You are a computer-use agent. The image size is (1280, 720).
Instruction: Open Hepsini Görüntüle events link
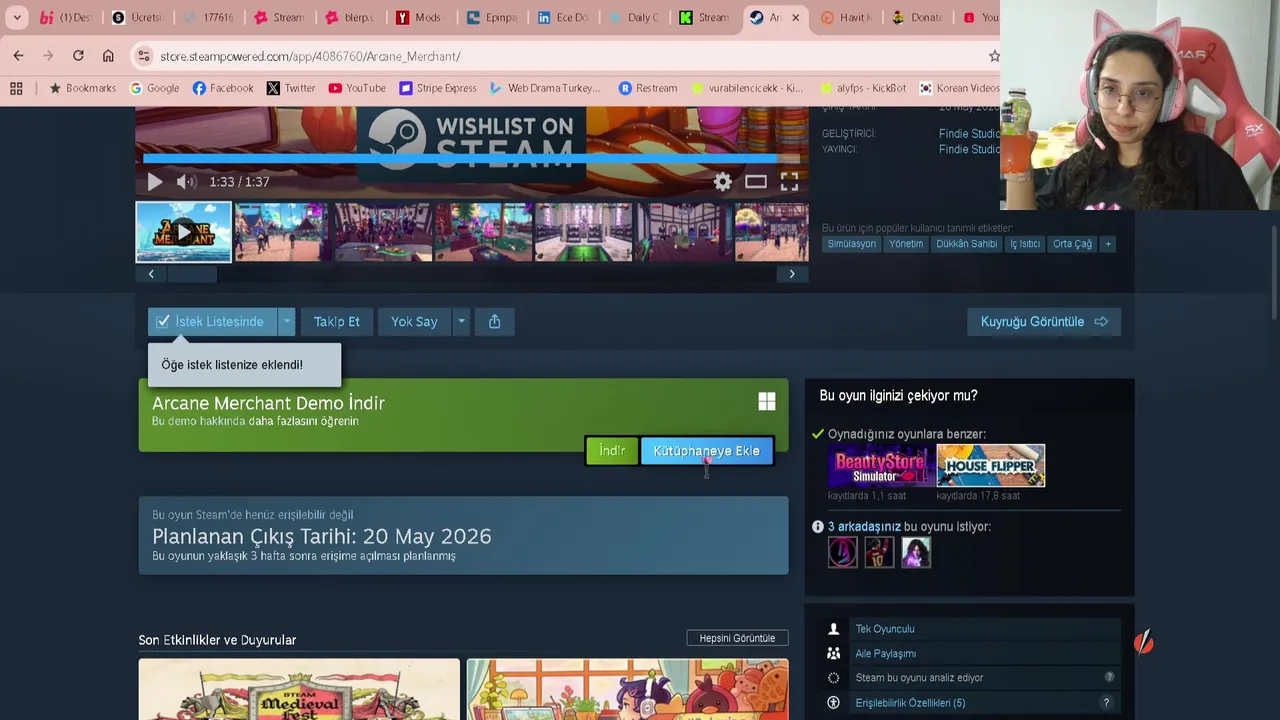point(737,638)
